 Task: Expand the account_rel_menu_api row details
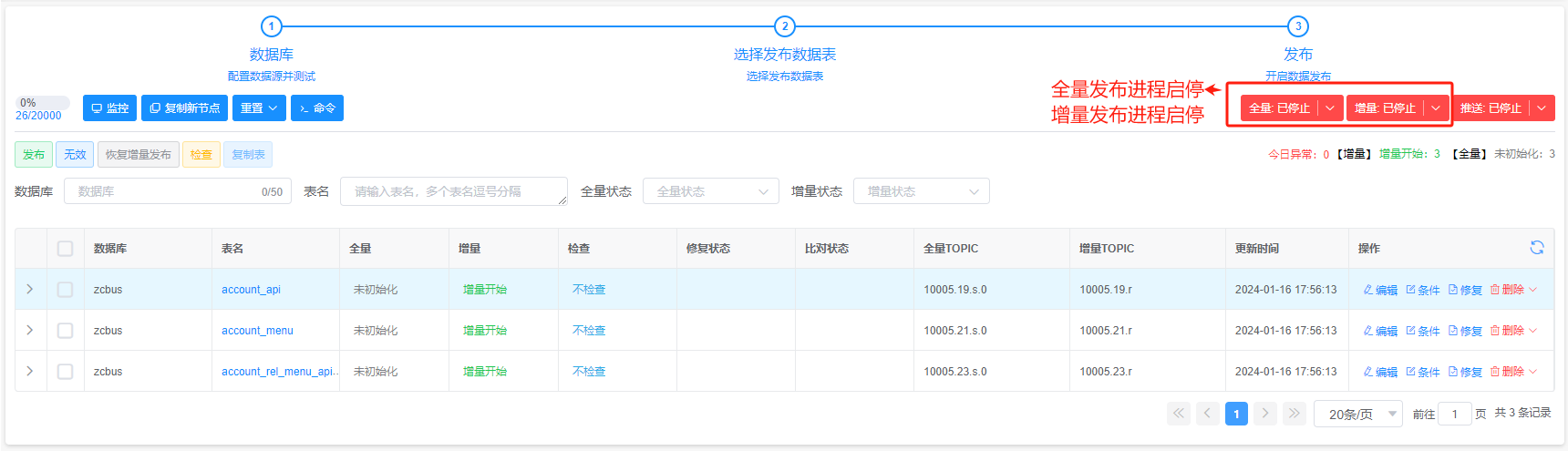tap(30, 372)
